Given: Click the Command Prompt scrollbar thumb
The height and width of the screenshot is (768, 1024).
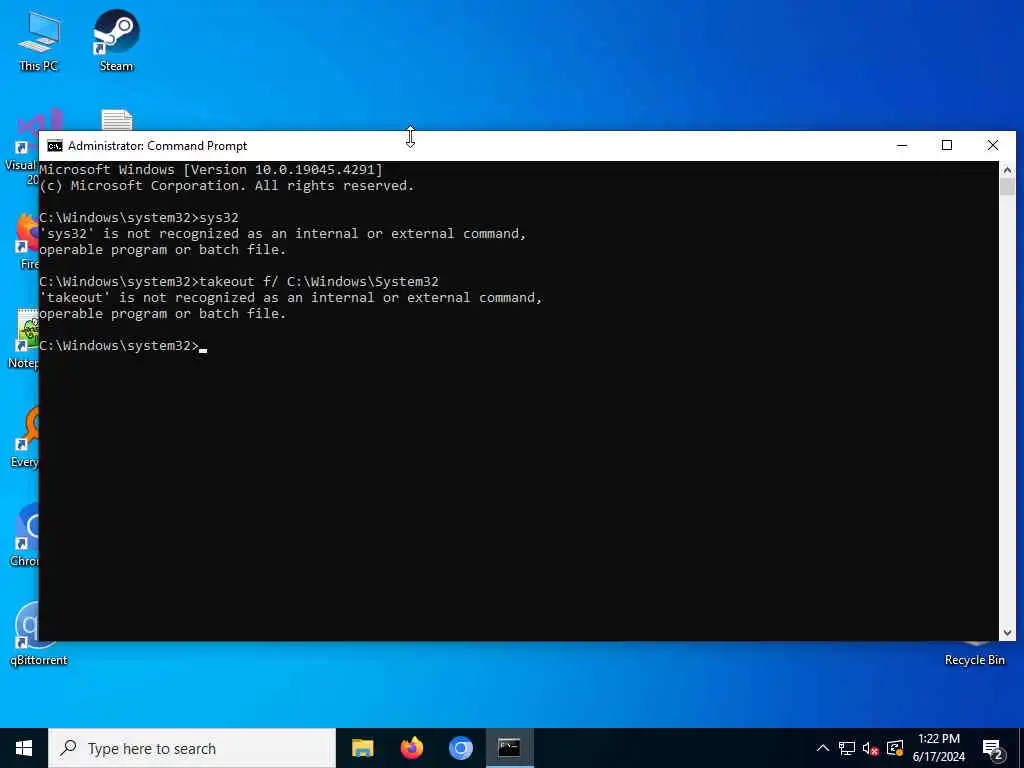Looking at the screenshot, I should [x=1007, y=187].
